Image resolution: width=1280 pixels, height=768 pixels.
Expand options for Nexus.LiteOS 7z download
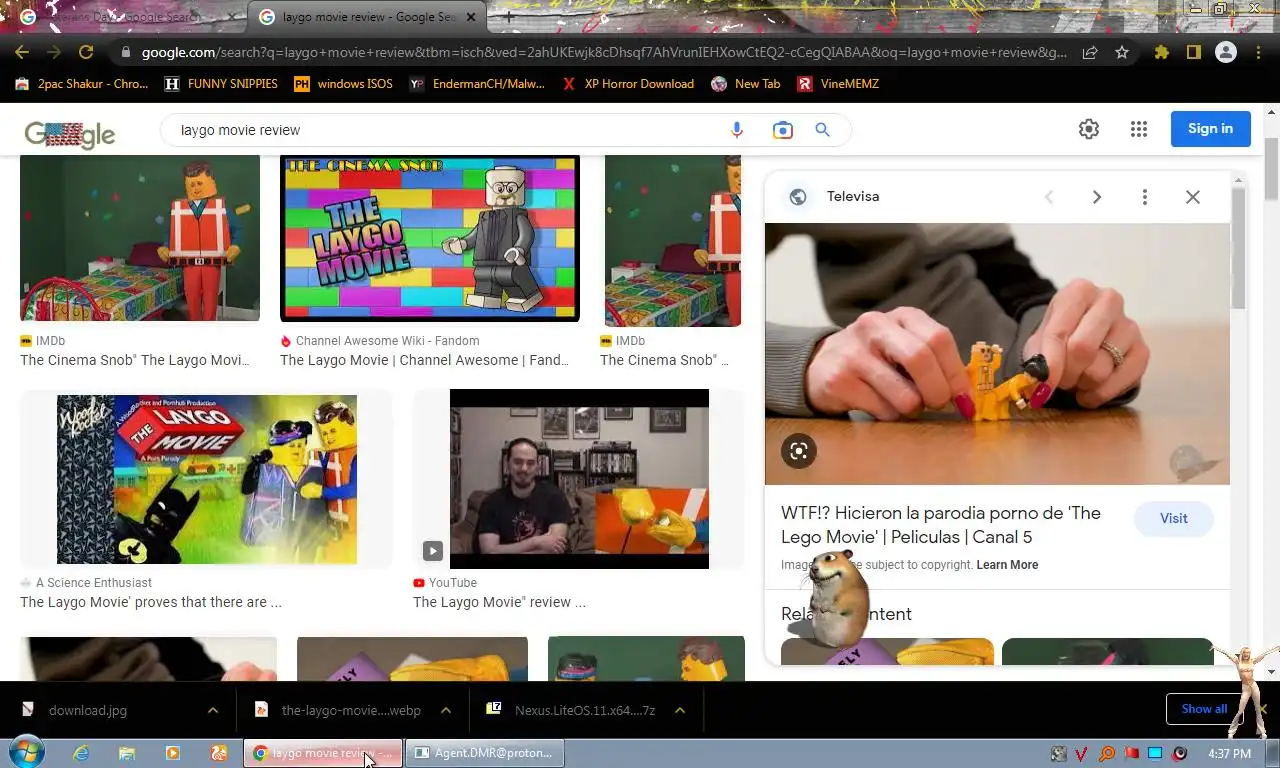pyautogui.click(x=680, y=710)
